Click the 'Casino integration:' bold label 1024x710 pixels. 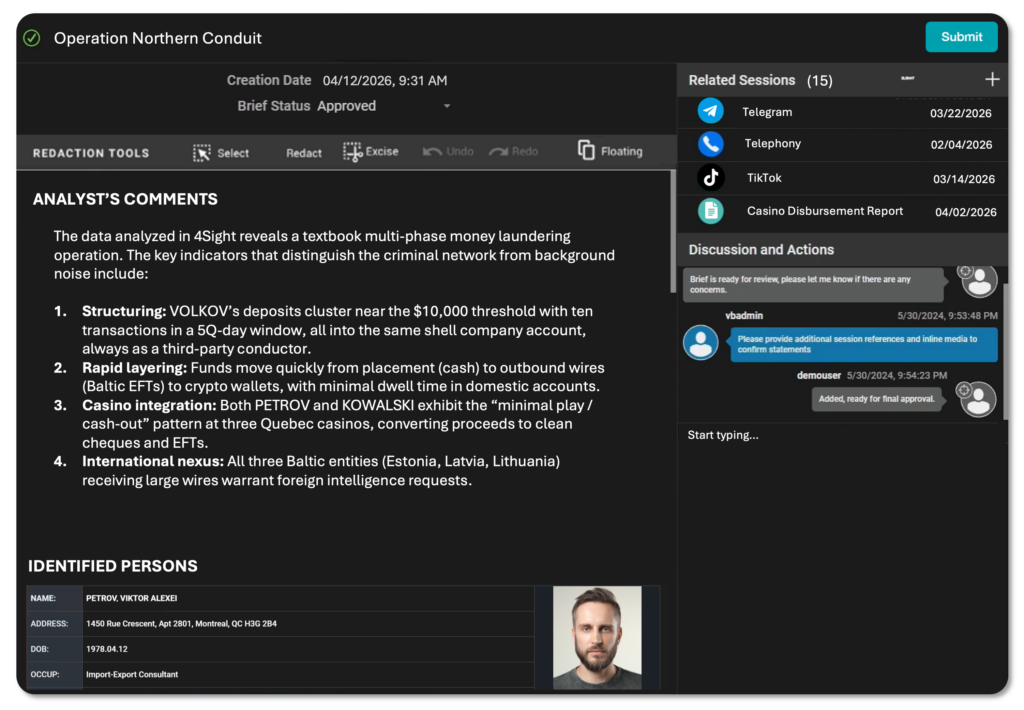point(149,405)
